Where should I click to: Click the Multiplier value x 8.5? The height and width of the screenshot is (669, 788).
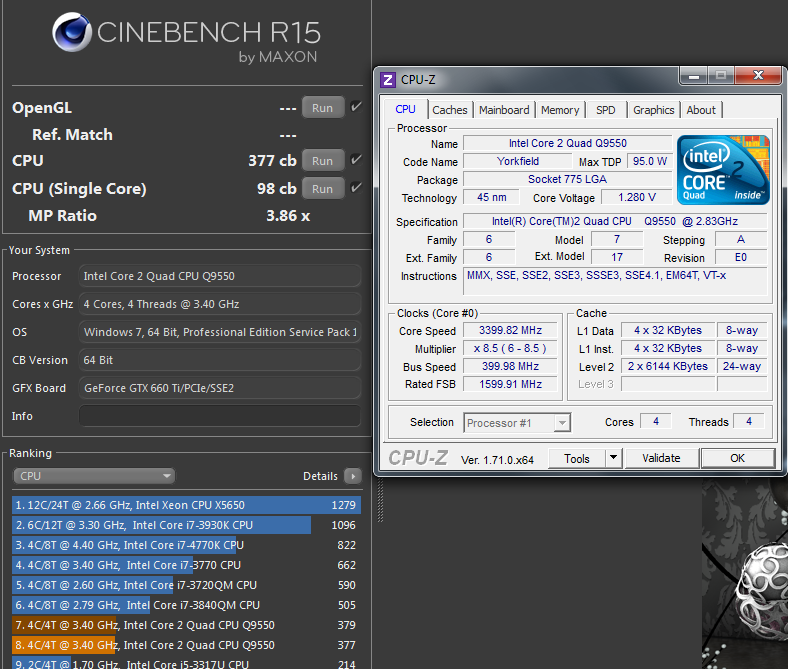point(510,348)
